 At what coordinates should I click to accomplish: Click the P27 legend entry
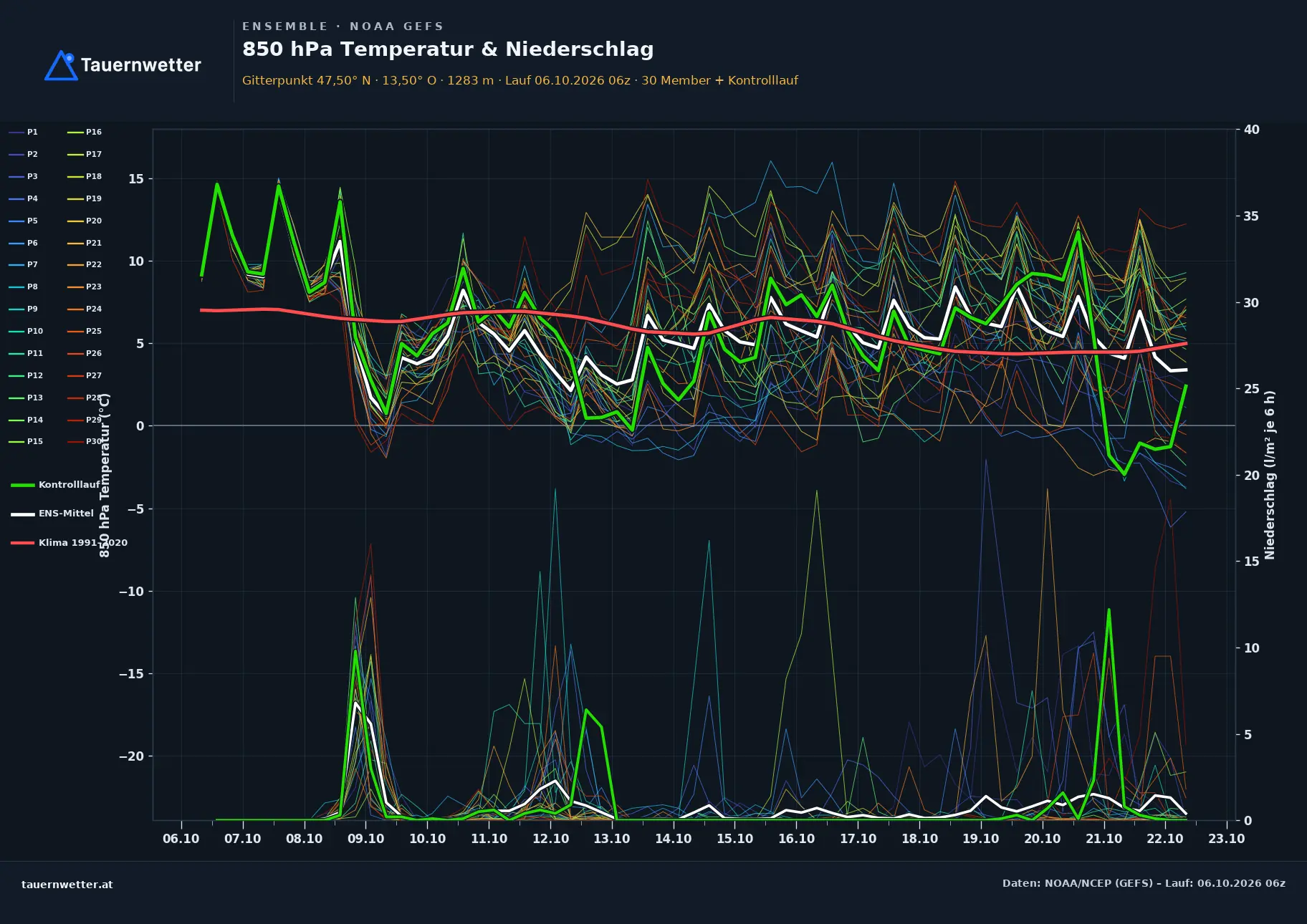(85, 375)
